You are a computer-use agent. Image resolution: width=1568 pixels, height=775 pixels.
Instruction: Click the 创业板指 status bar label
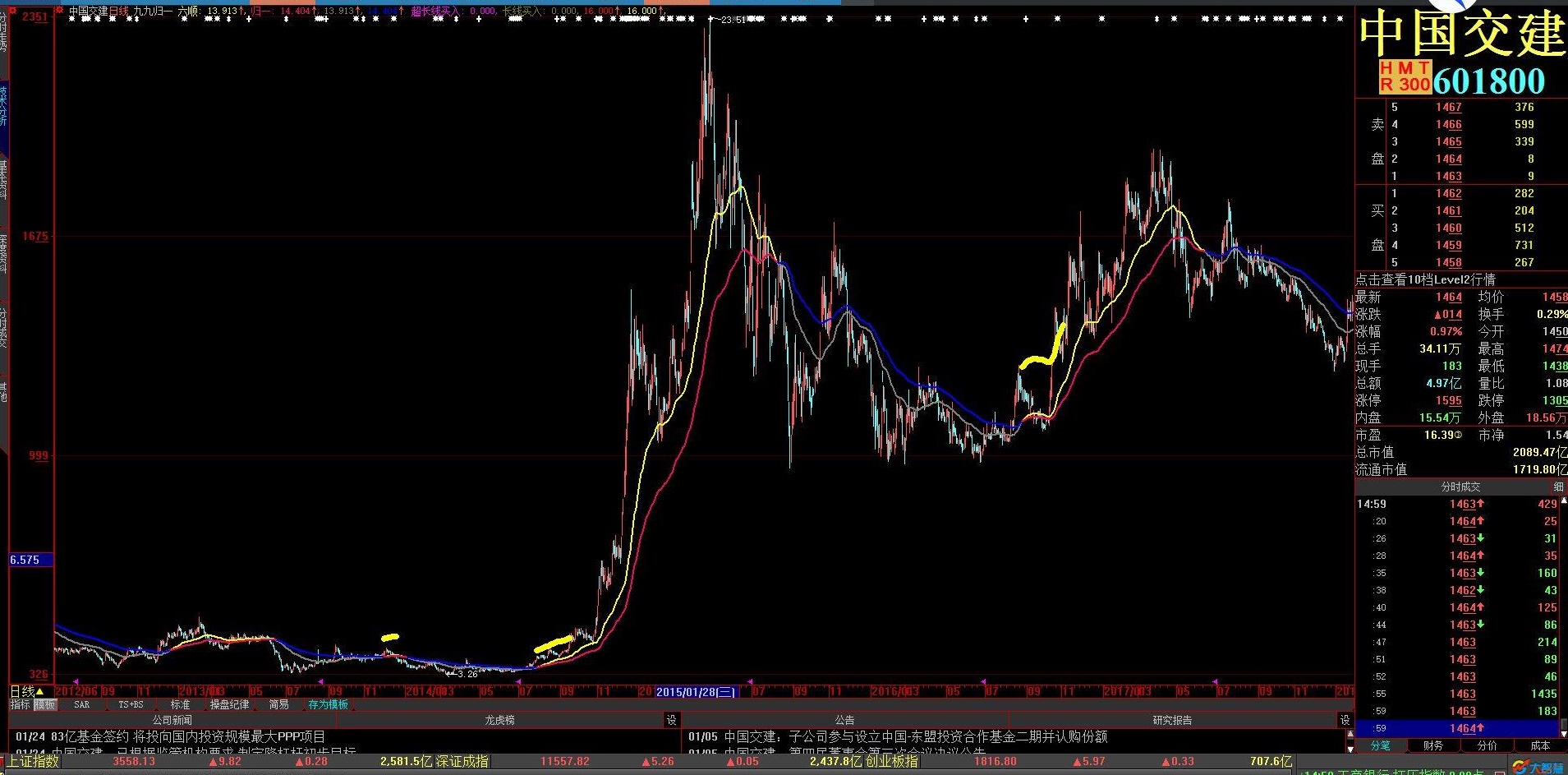coord(892,761)
